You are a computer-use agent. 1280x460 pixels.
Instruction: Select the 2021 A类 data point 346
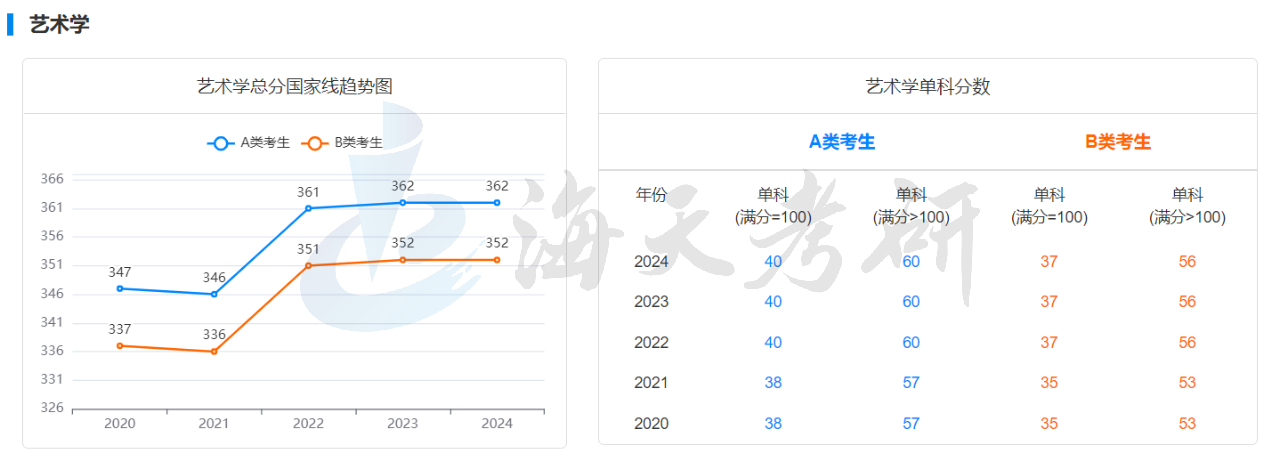pyautogui.click(x=214, y=294)
